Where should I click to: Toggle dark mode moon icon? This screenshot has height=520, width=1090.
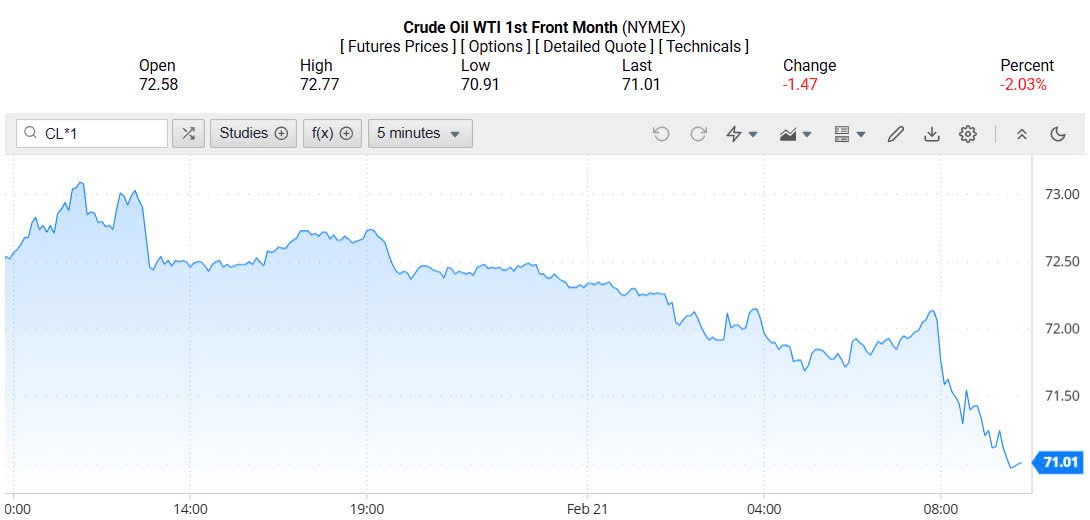click(1058, 133)
